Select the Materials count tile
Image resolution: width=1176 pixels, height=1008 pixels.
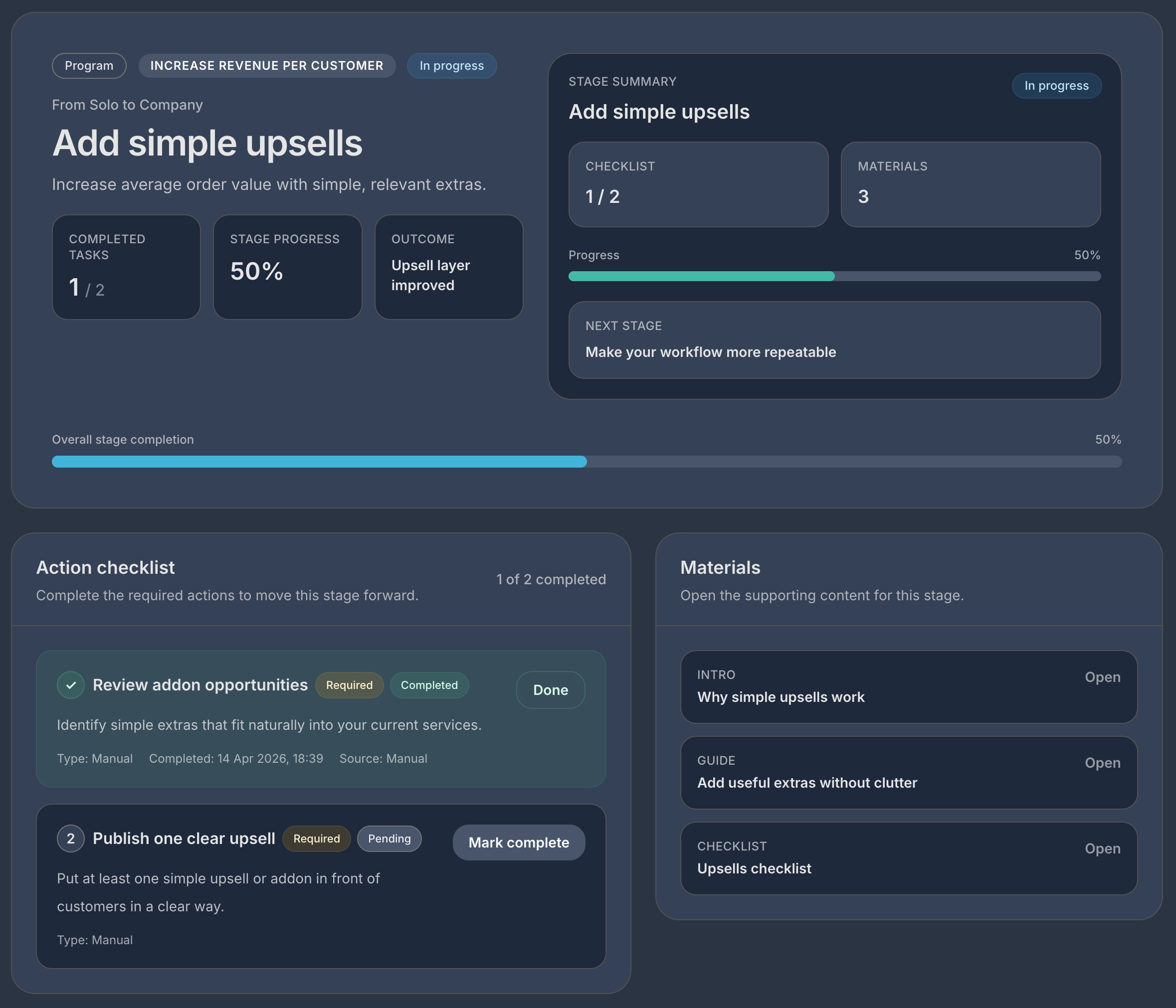(x=970, y=184)
